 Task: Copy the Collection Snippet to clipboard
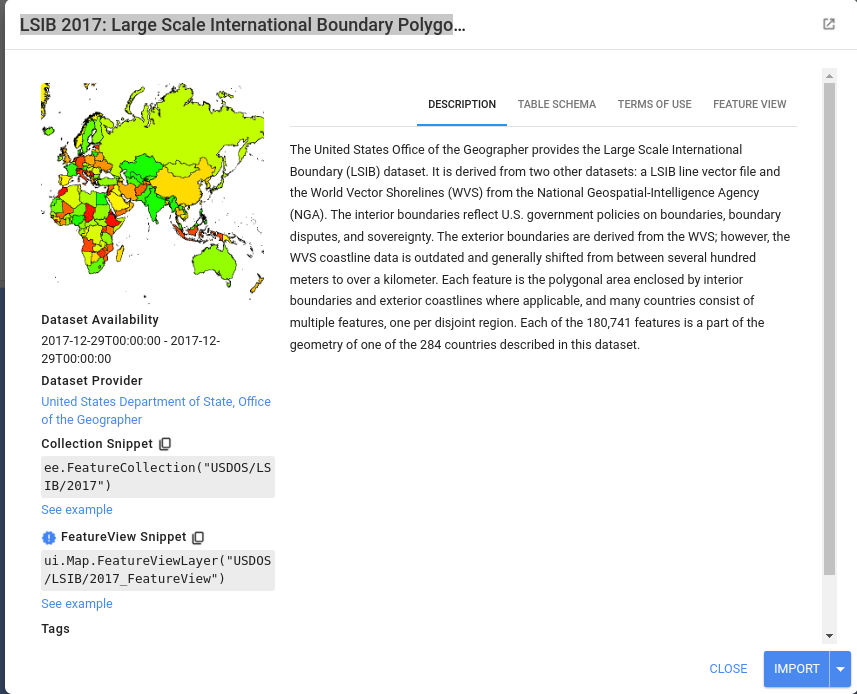pos(165,444)
